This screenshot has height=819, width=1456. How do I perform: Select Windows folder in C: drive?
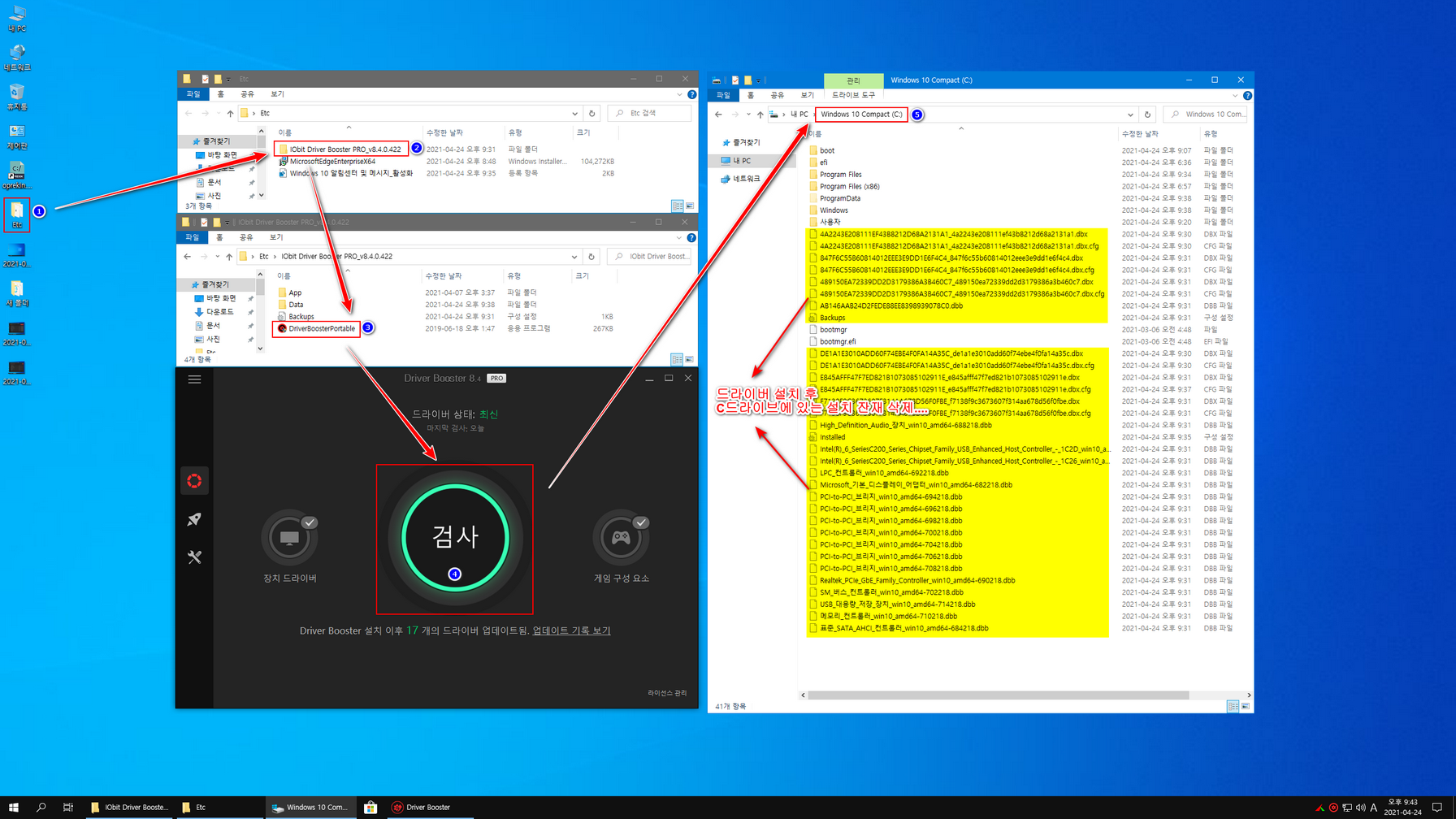pyautogui.click(x=829, y=210)
